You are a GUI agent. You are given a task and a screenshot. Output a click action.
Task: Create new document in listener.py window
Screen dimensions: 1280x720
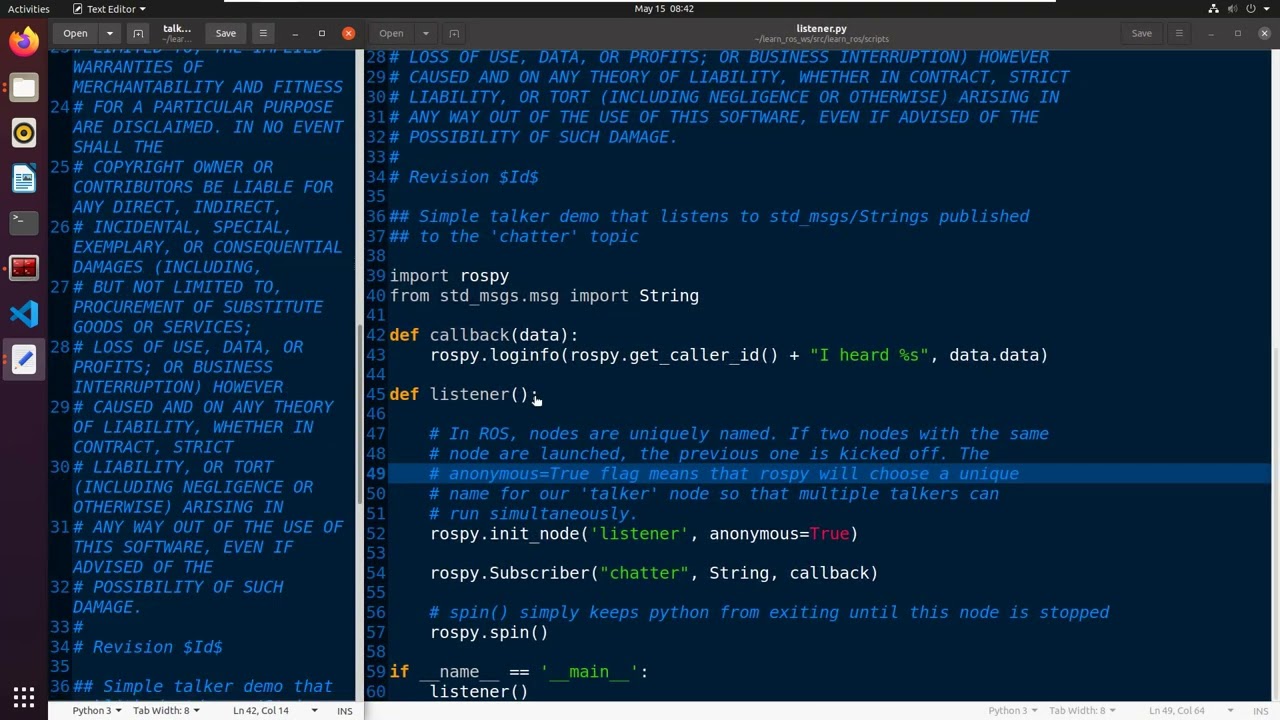pyautogui.click(x=453, y=33)
